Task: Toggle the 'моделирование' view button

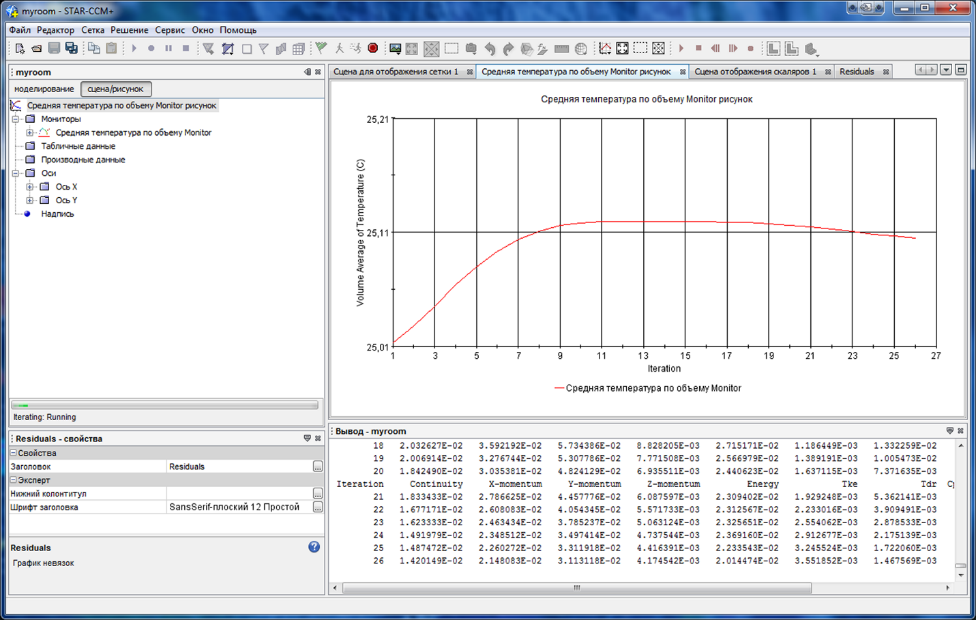Action: (44, 89)
